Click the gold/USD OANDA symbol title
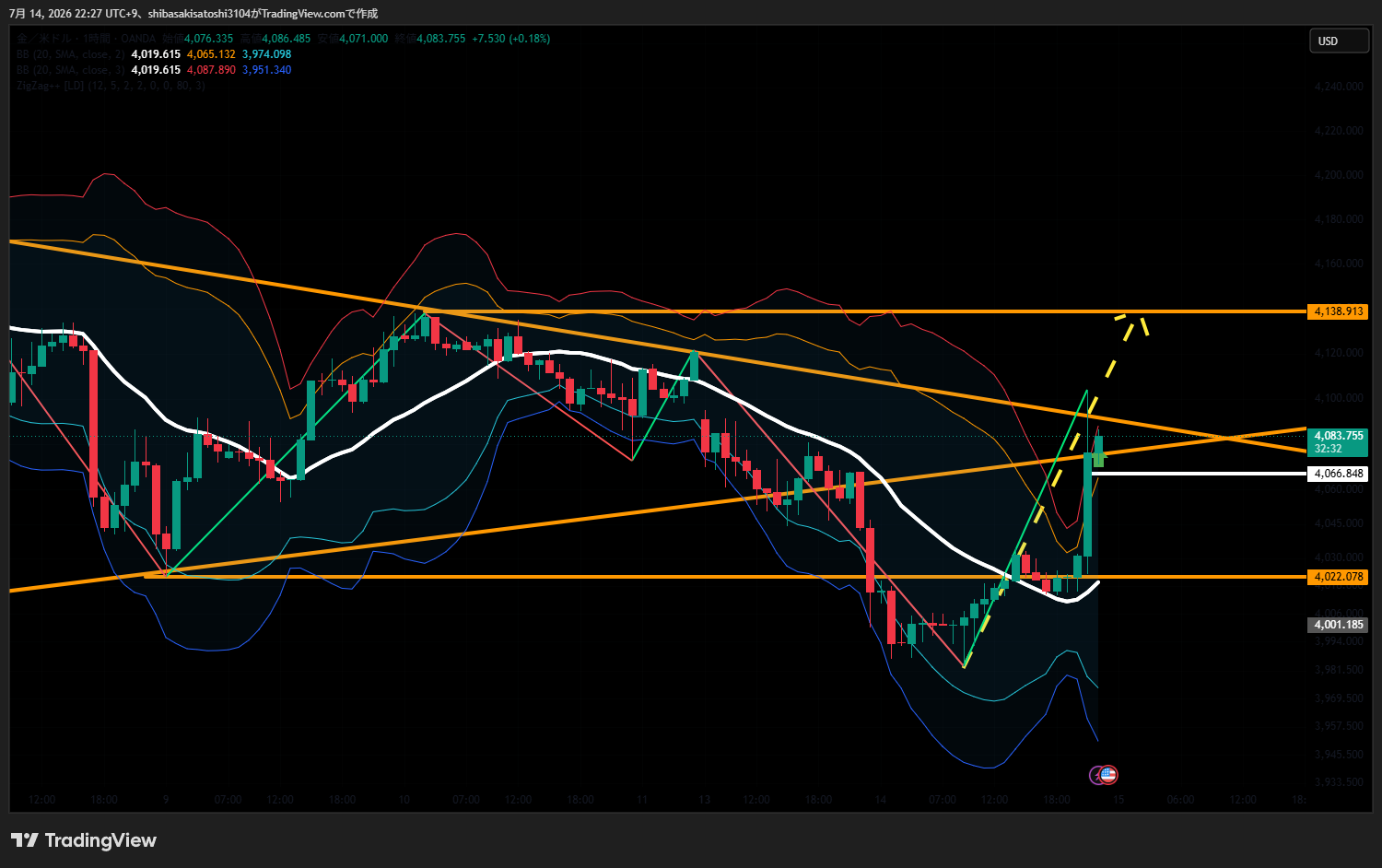 click(x=87, y=39)
